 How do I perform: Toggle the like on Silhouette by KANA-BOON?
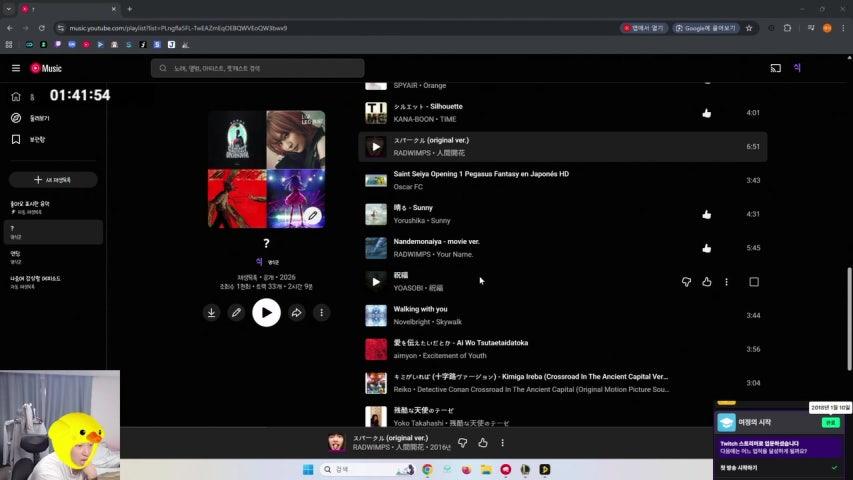tap(707, 113)
